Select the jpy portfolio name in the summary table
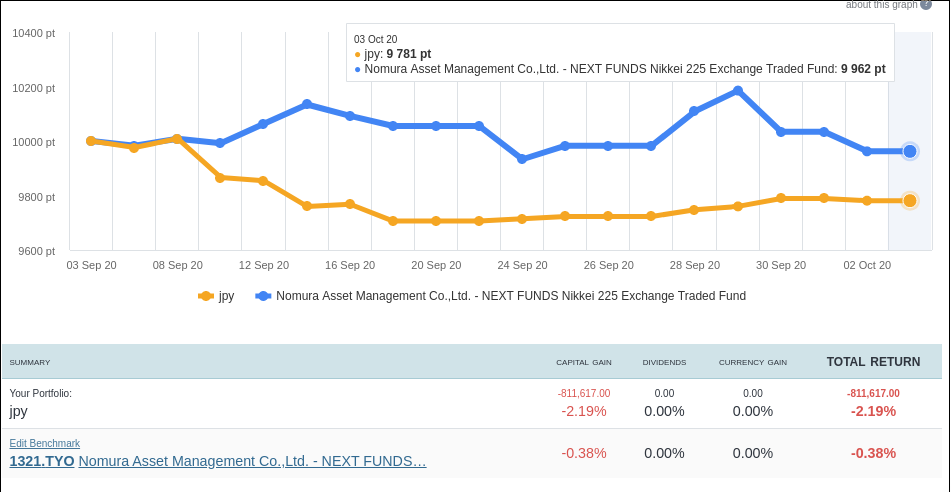 tap(19, 411)
